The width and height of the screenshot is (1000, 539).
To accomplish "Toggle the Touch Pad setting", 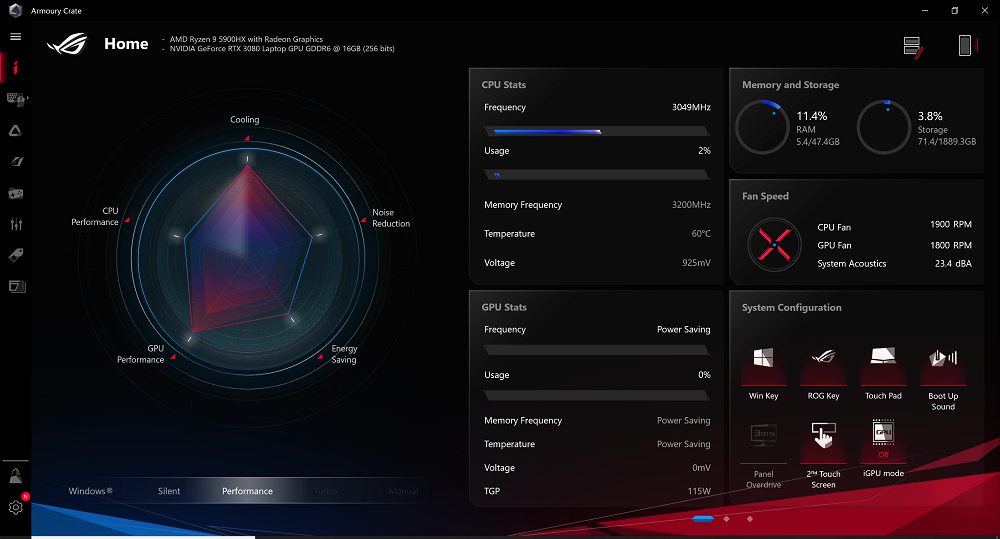I will (883, 374).
